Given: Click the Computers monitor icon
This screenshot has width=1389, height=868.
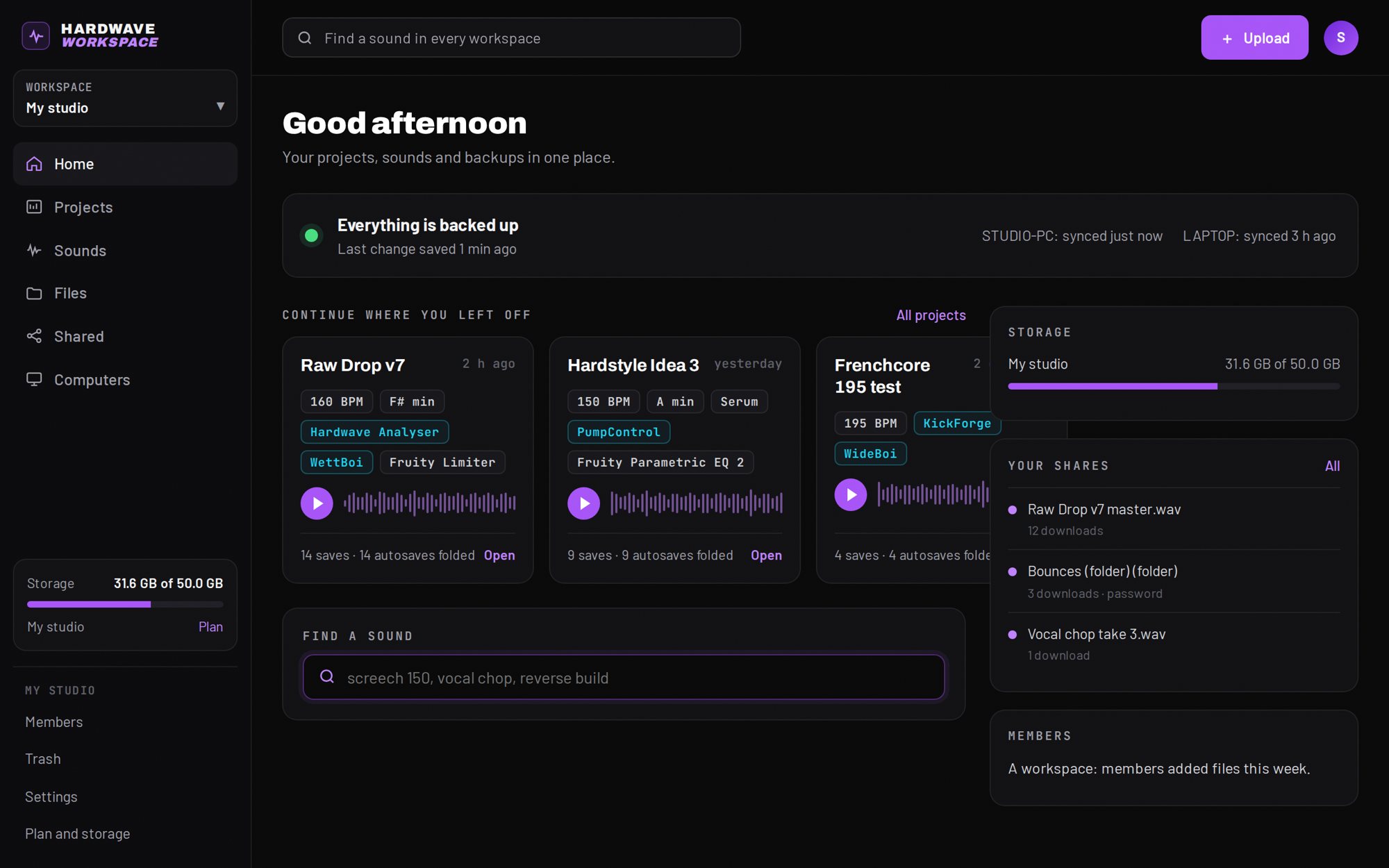Looking at the screenshot, I should (34, 379).
